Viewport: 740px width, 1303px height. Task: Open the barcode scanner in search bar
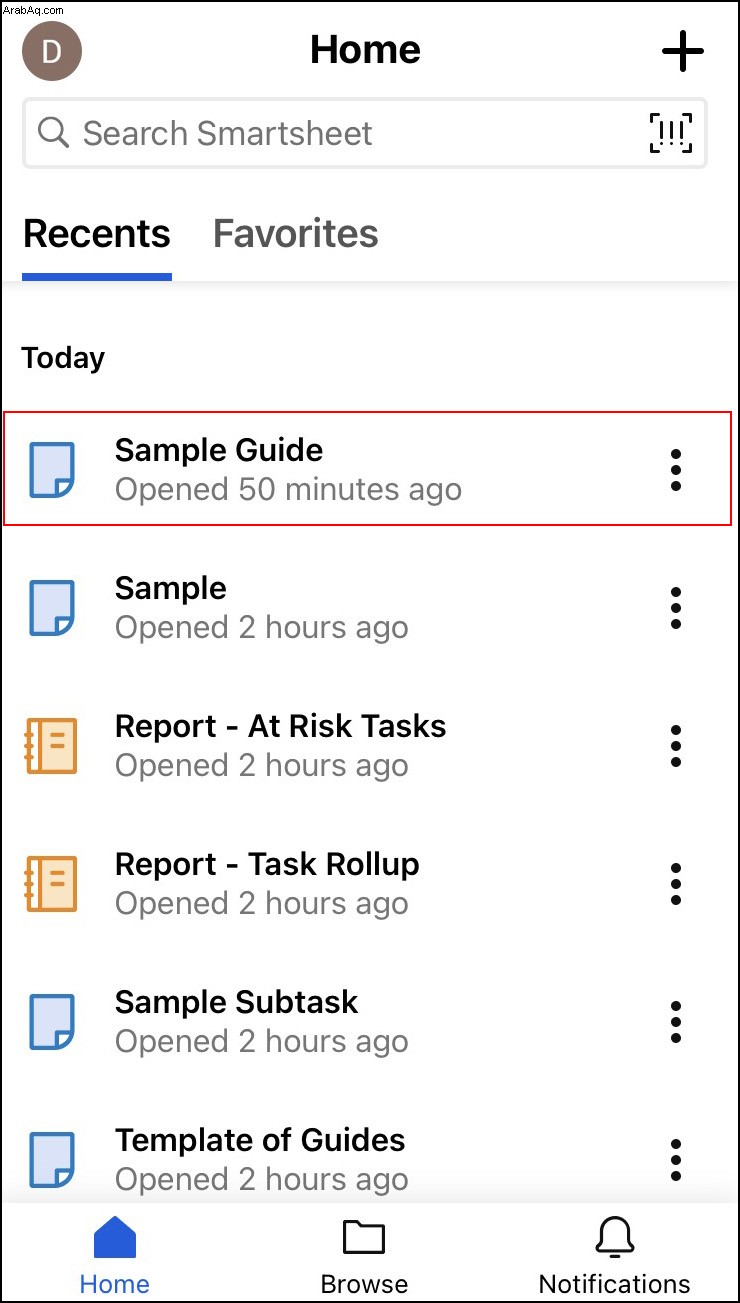tap(670, 133)
